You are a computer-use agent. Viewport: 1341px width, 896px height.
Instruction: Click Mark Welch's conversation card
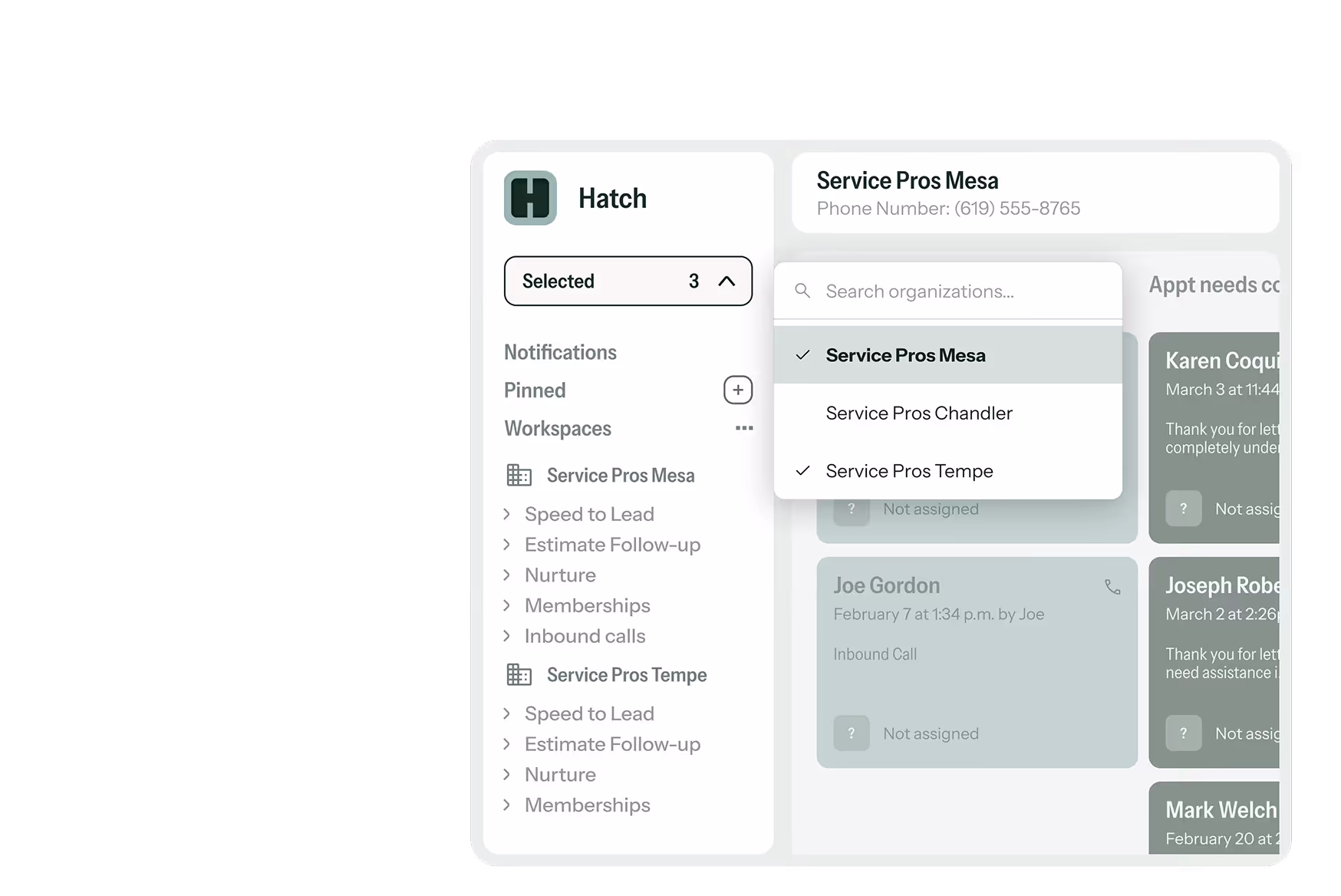coord(1220,817)
